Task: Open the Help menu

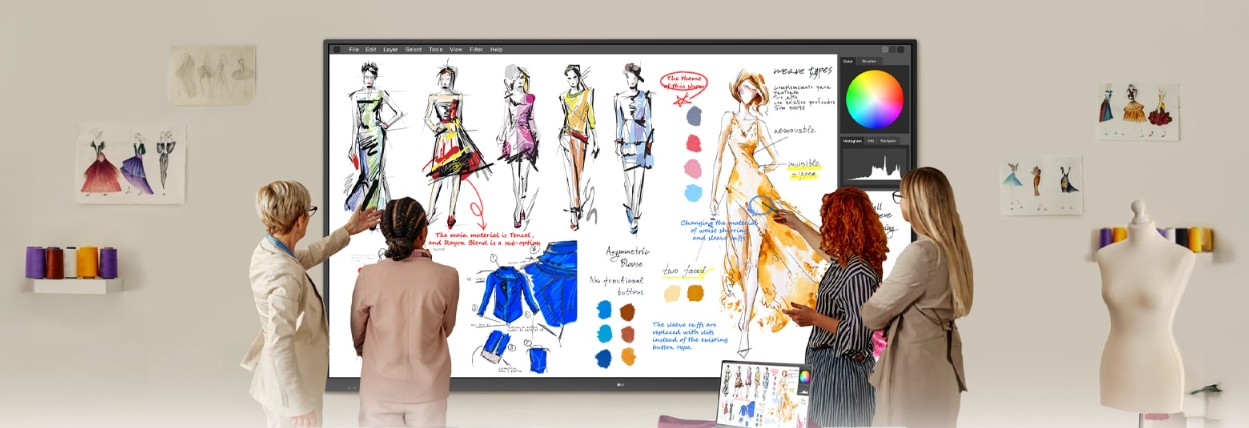Action: point(496,49)
